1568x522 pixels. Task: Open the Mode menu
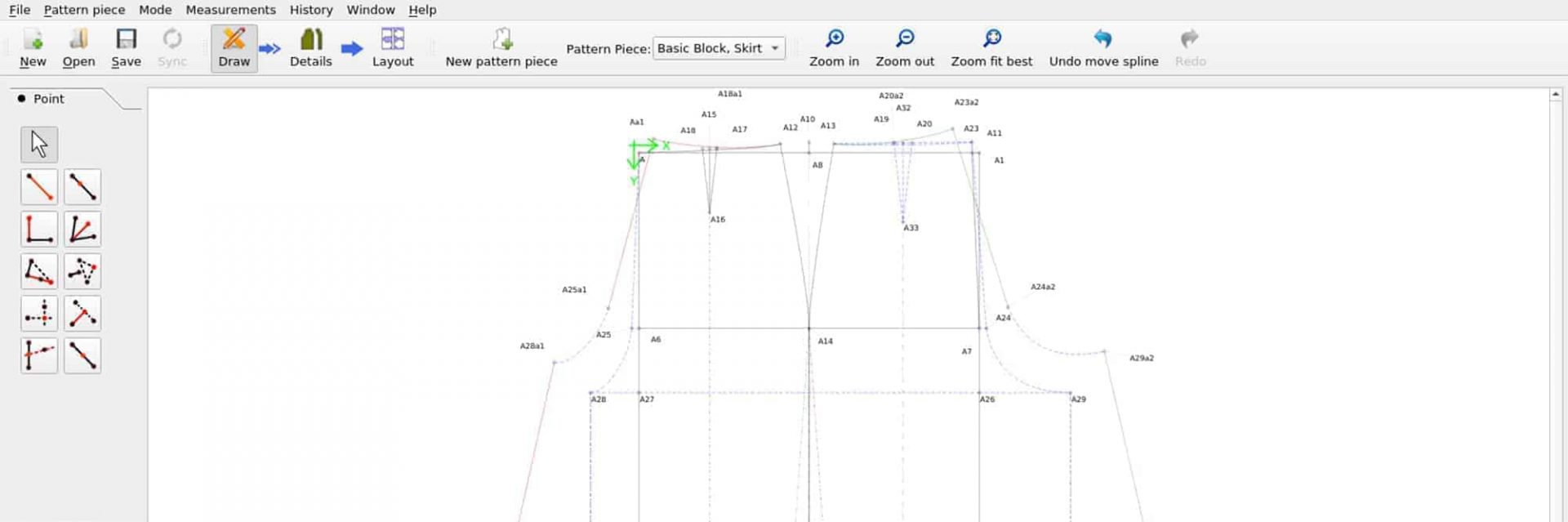[155, 10]
